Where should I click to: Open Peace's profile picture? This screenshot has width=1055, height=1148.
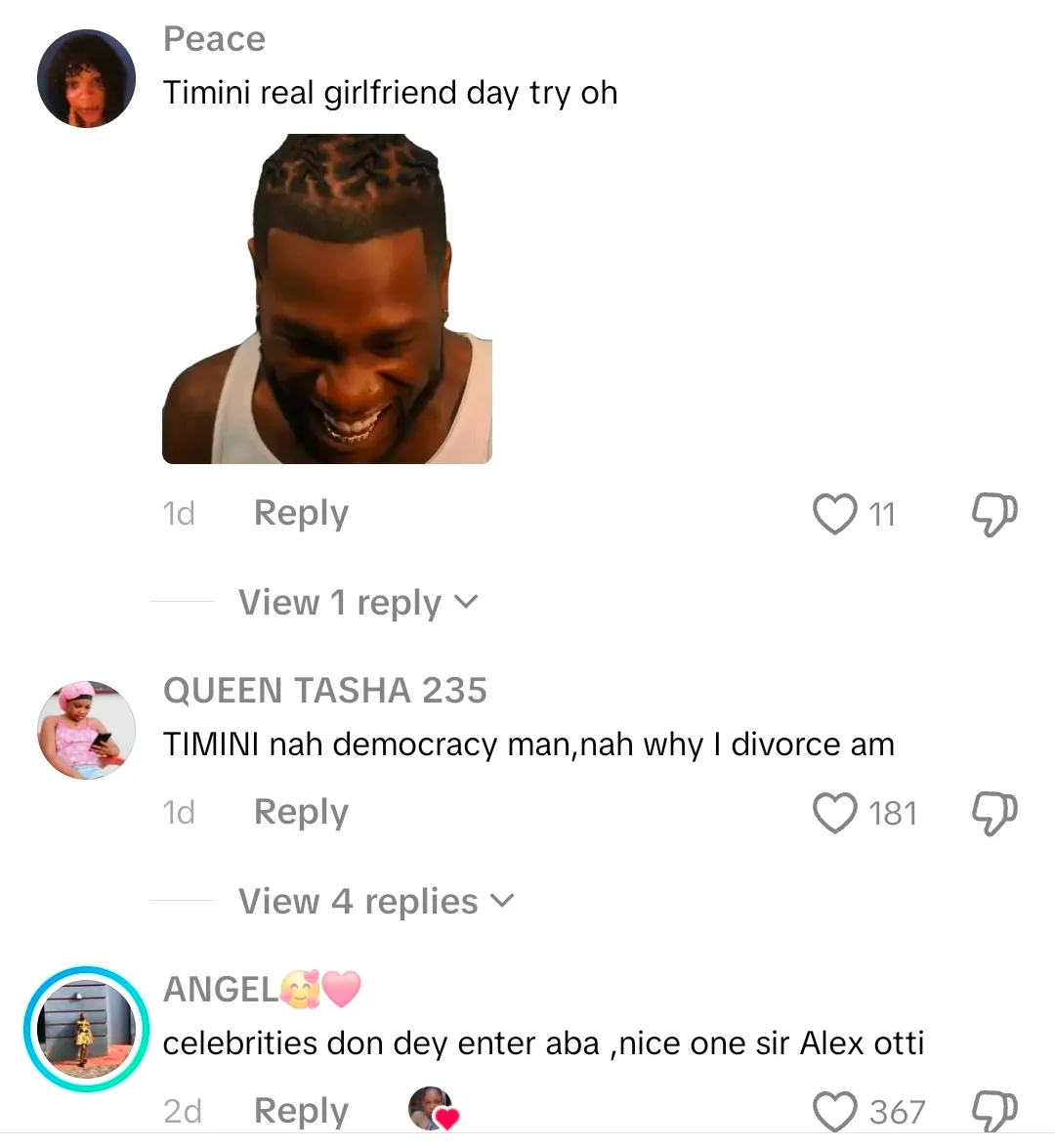(x=86, y=78)
